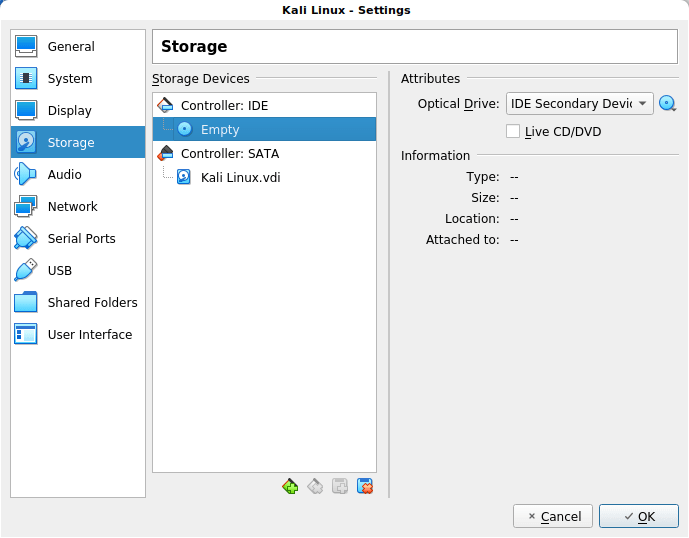Select the Controller: IDE row

[265, 105]
